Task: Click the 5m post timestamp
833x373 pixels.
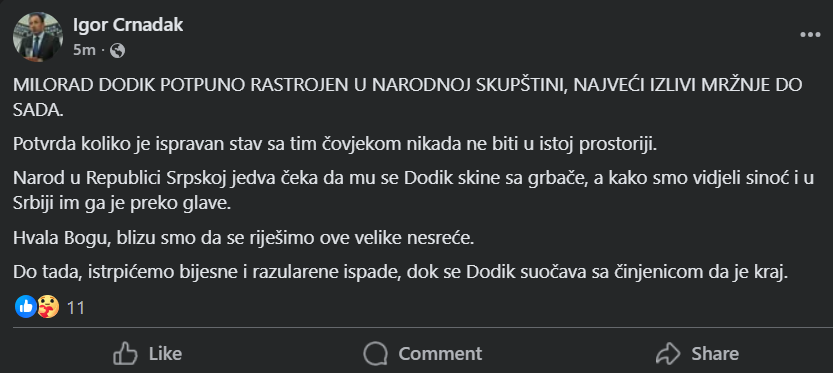Action: [x=84, y=50]
